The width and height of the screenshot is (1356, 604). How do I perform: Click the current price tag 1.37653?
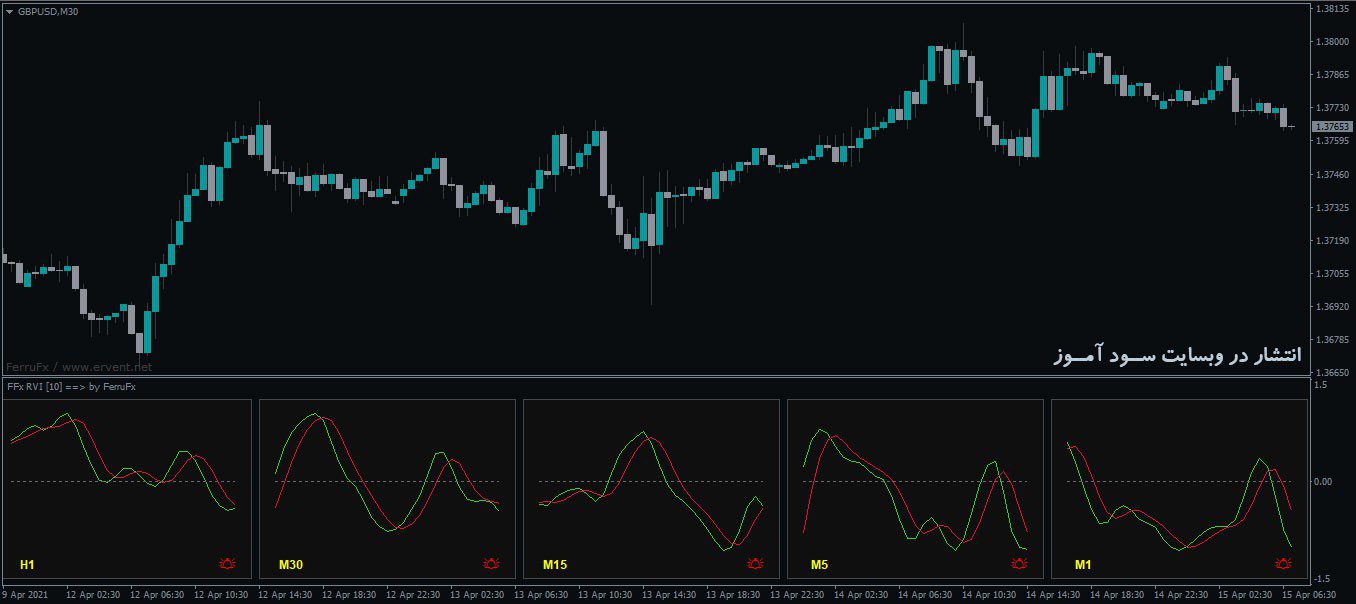(1331, 127)
